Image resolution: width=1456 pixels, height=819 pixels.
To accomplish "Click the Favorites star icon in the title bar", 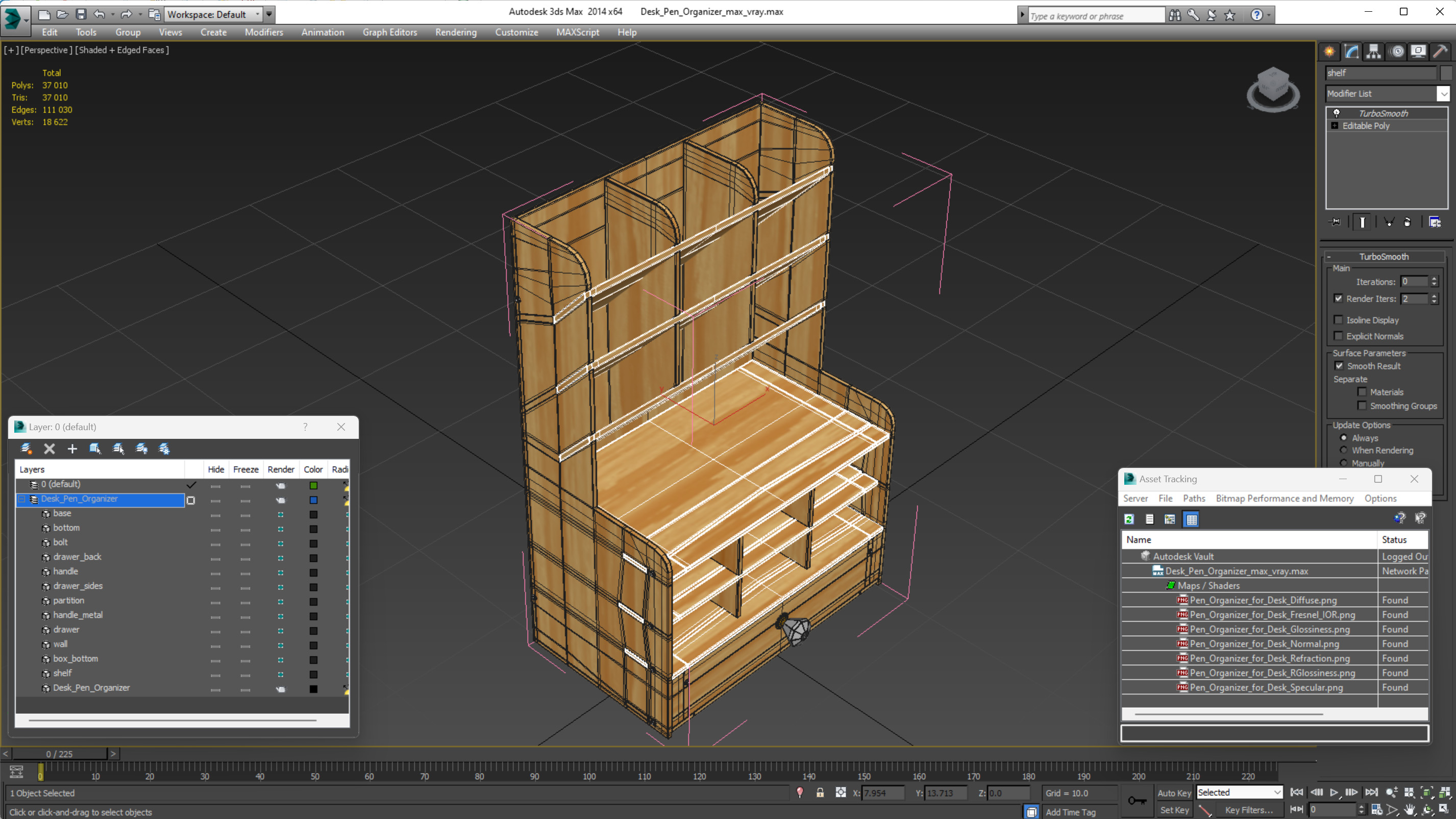I will coord(1230,15).
